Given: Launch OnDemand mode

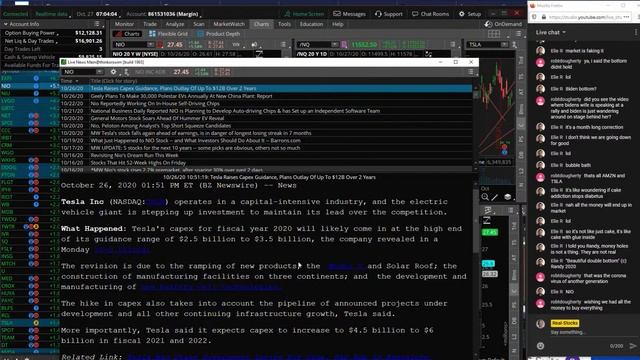Looking at the screenshot, I should pos(503,24).
